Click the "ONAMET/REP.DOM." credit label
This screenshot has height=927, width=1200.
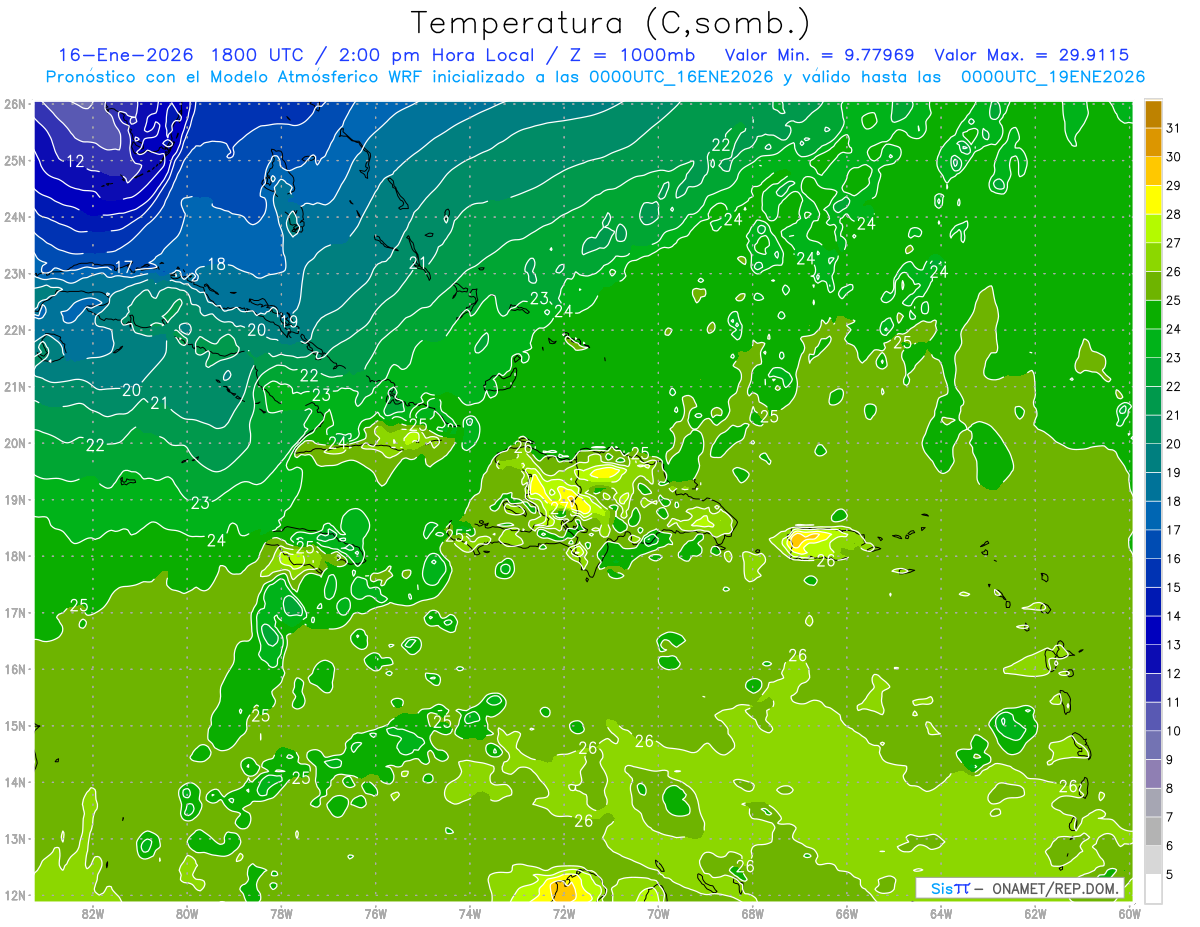click(1054, 889)
